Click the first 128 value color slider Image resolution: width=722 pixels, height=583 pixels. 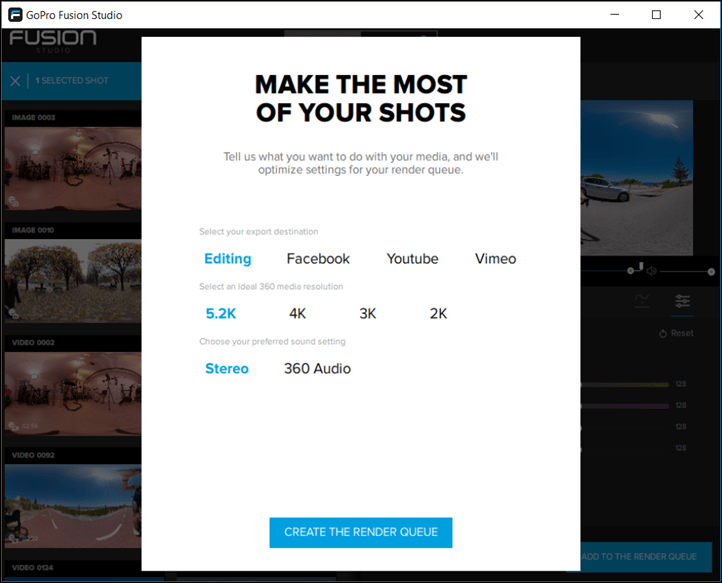(624, 385)
